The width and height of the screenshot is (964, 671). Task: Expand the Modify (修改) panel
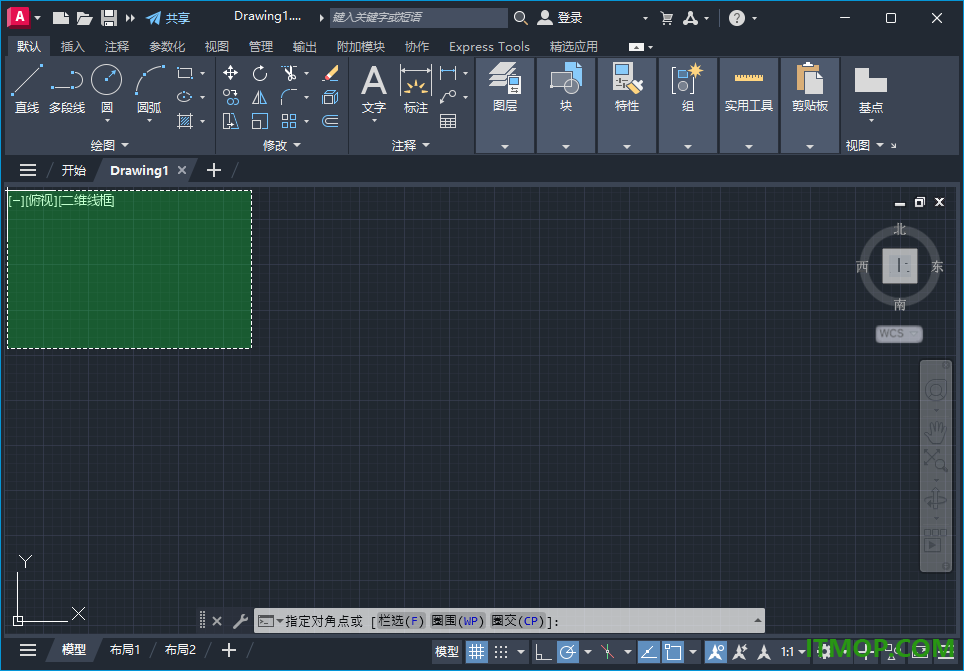pos(282,145)
